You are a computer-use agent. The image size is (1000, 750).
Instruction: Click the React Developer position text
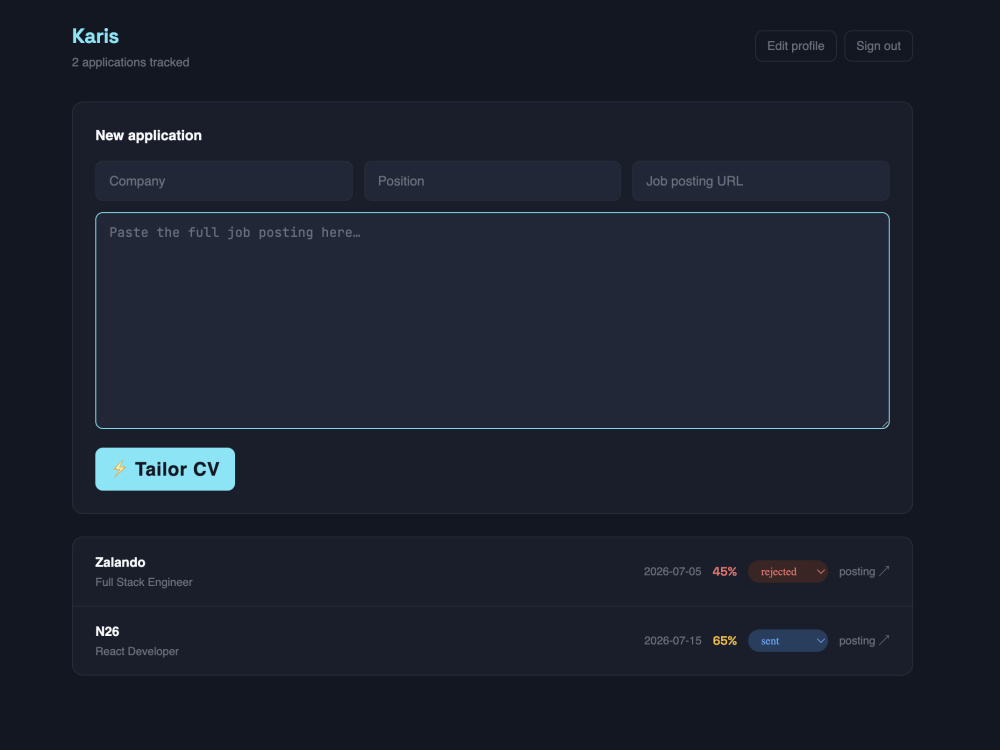pyautogui.click(x=137, y=651)
